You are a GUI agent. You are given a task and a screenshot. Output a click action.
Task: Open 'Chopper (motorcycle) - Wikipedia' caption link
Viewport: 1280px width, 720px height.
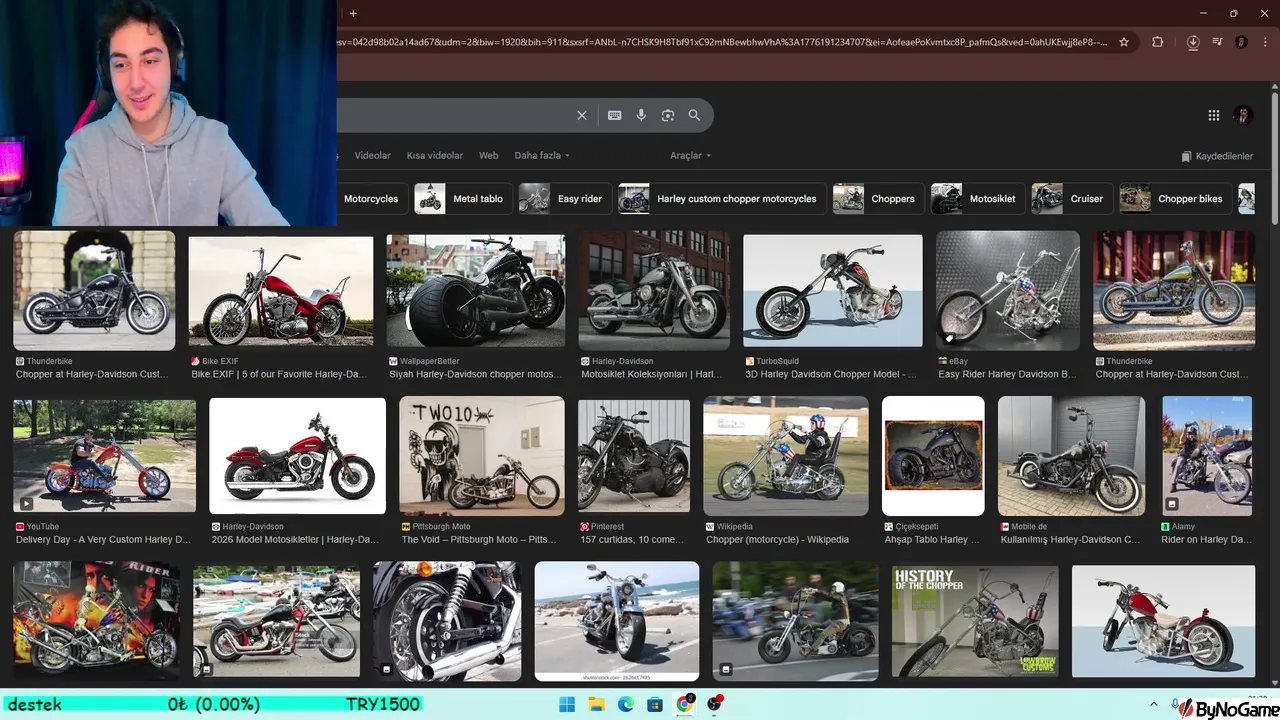point(777,539)
